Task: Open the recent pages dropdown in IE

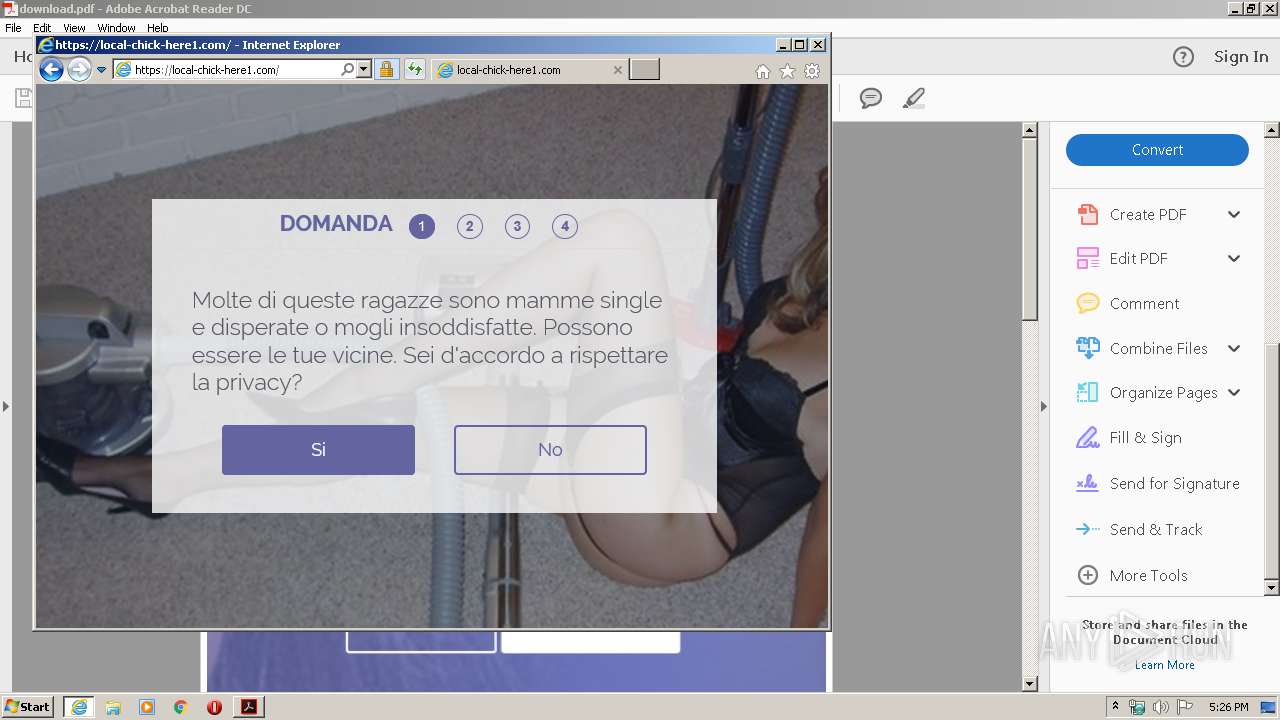Action: (101, 70)
